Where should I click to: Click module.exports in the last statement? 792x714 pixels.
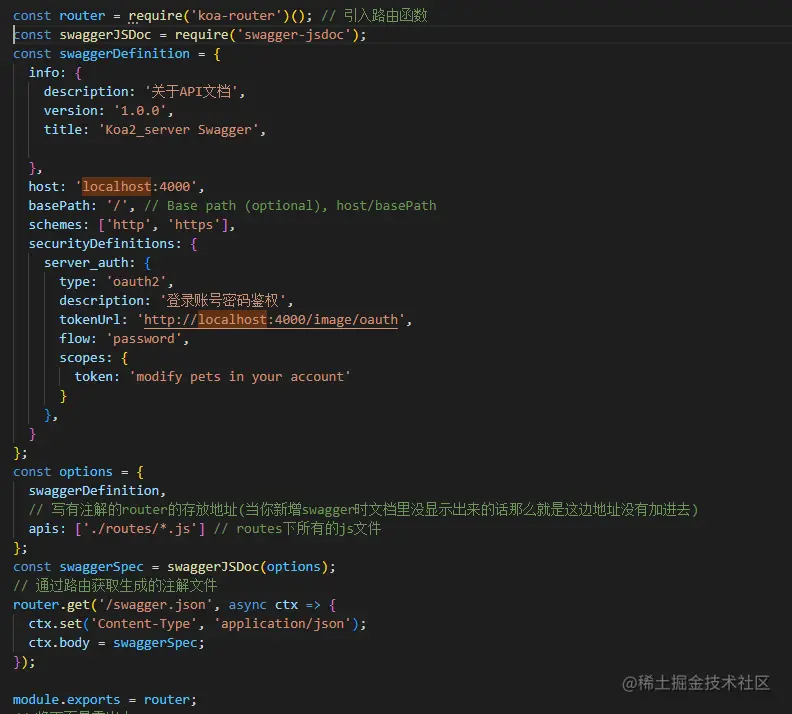[67, 700]
